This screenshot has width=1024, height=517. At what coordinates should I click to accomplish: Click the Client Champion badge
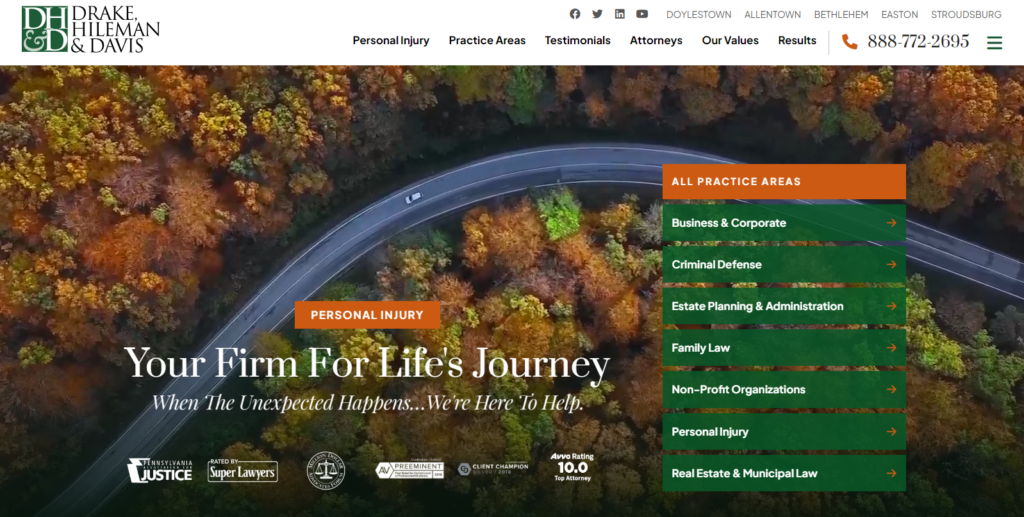493,469
